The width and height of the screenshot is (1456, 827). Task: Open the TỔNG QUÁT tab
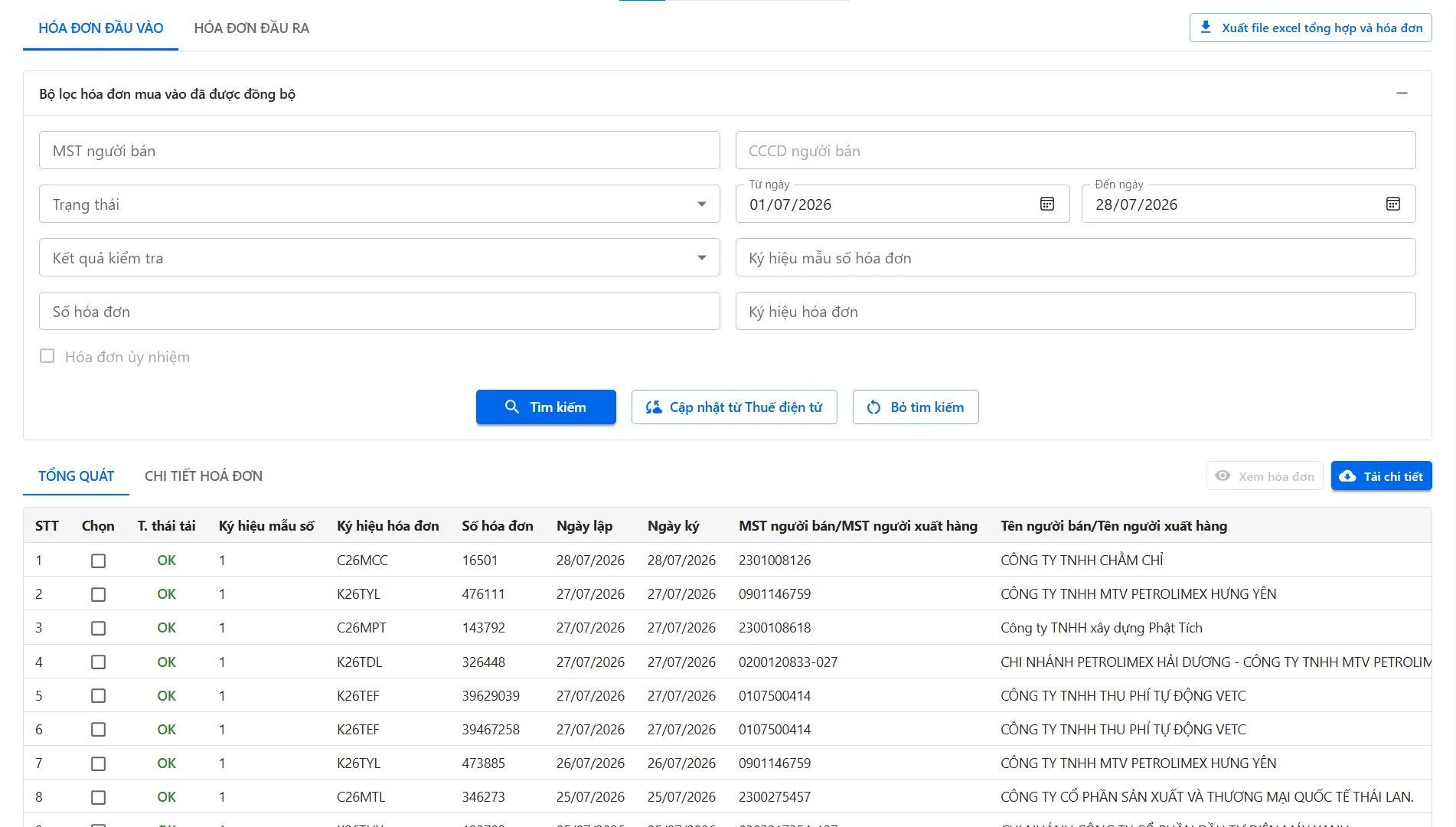(x=77, y=476)
